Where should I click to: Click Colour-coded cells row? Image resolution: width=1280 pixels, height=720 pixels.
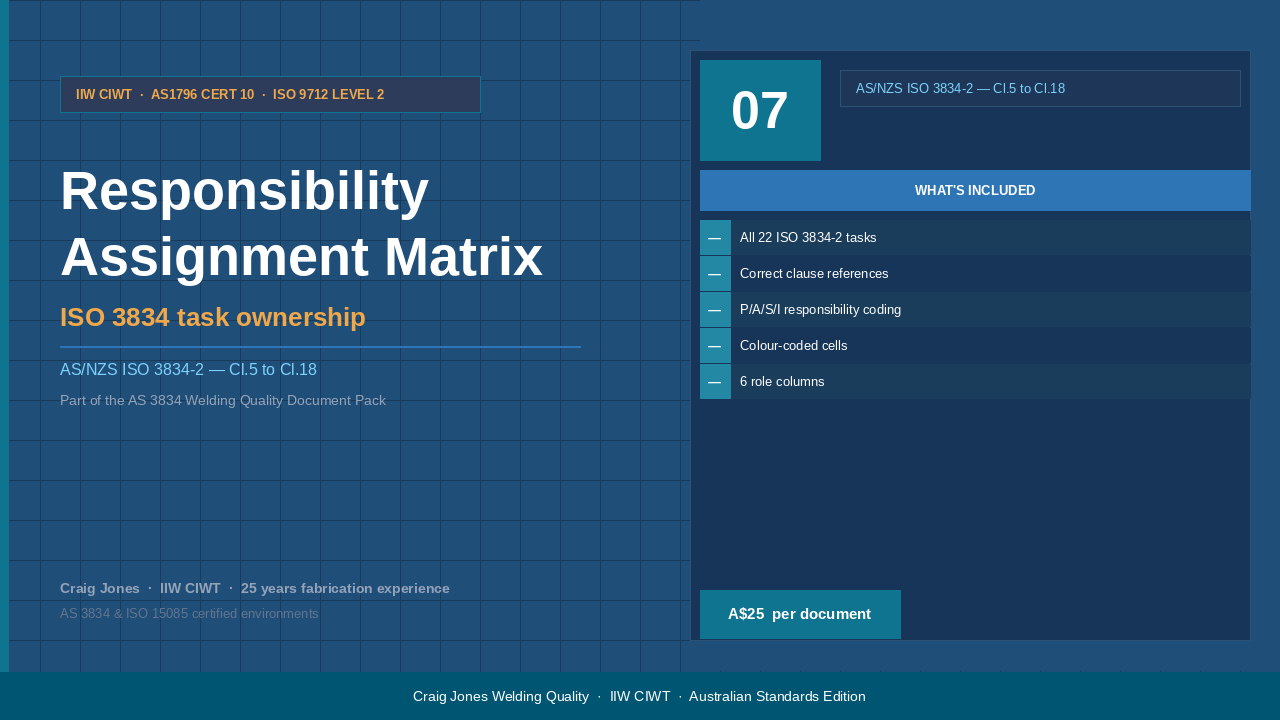coord(975,346)
